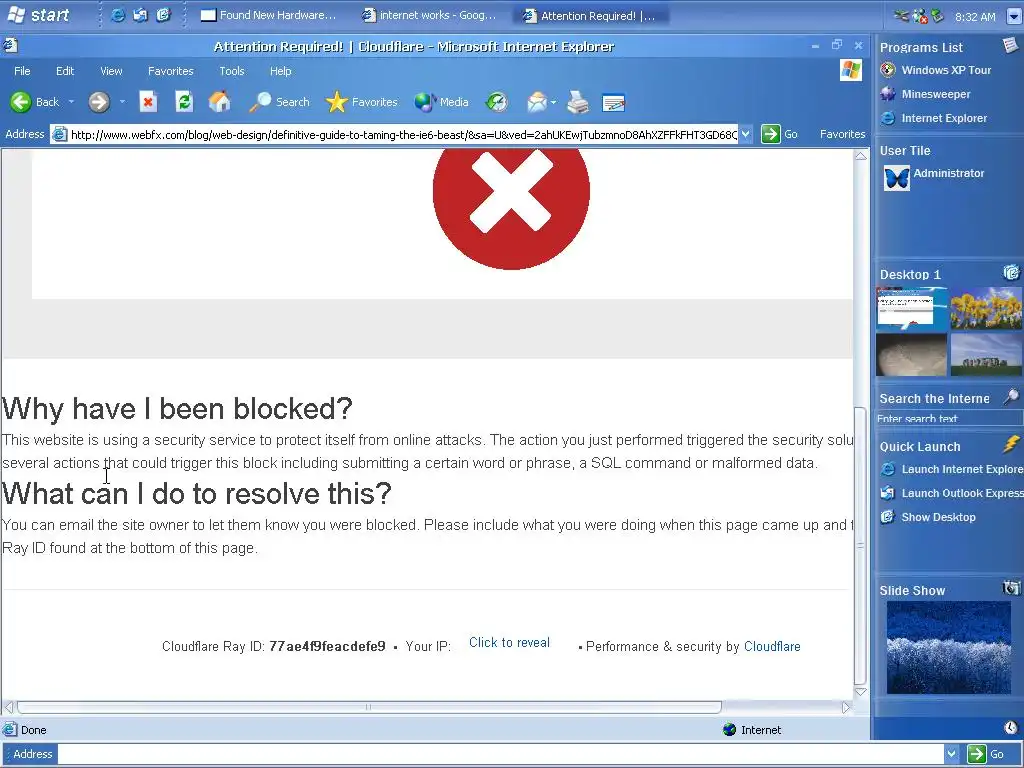Launch Internet Explorer from quick launch bar

[x=118, y=16]
